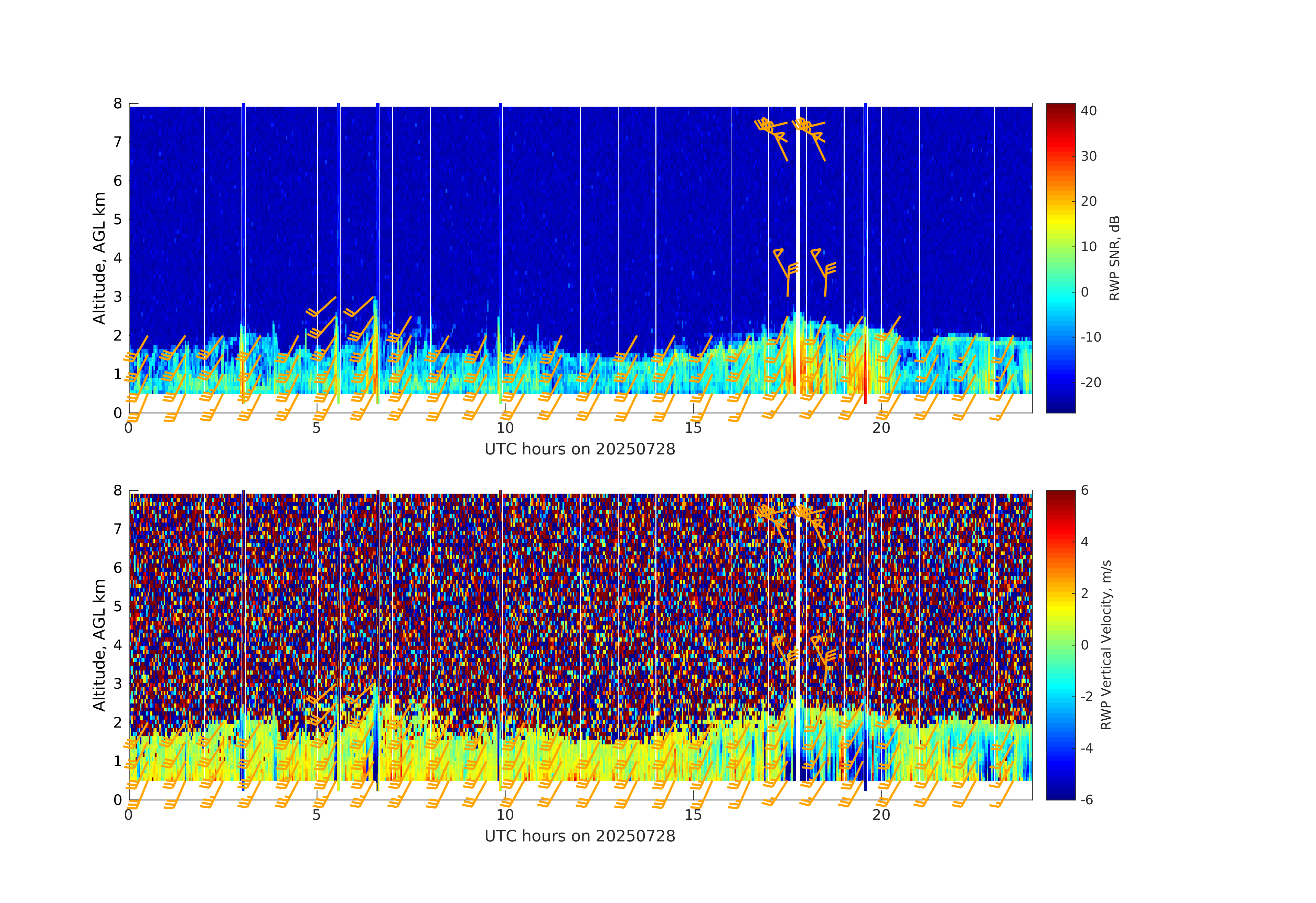Click the 10 x-axis tick label in the bottom plot

click(504, 815)
